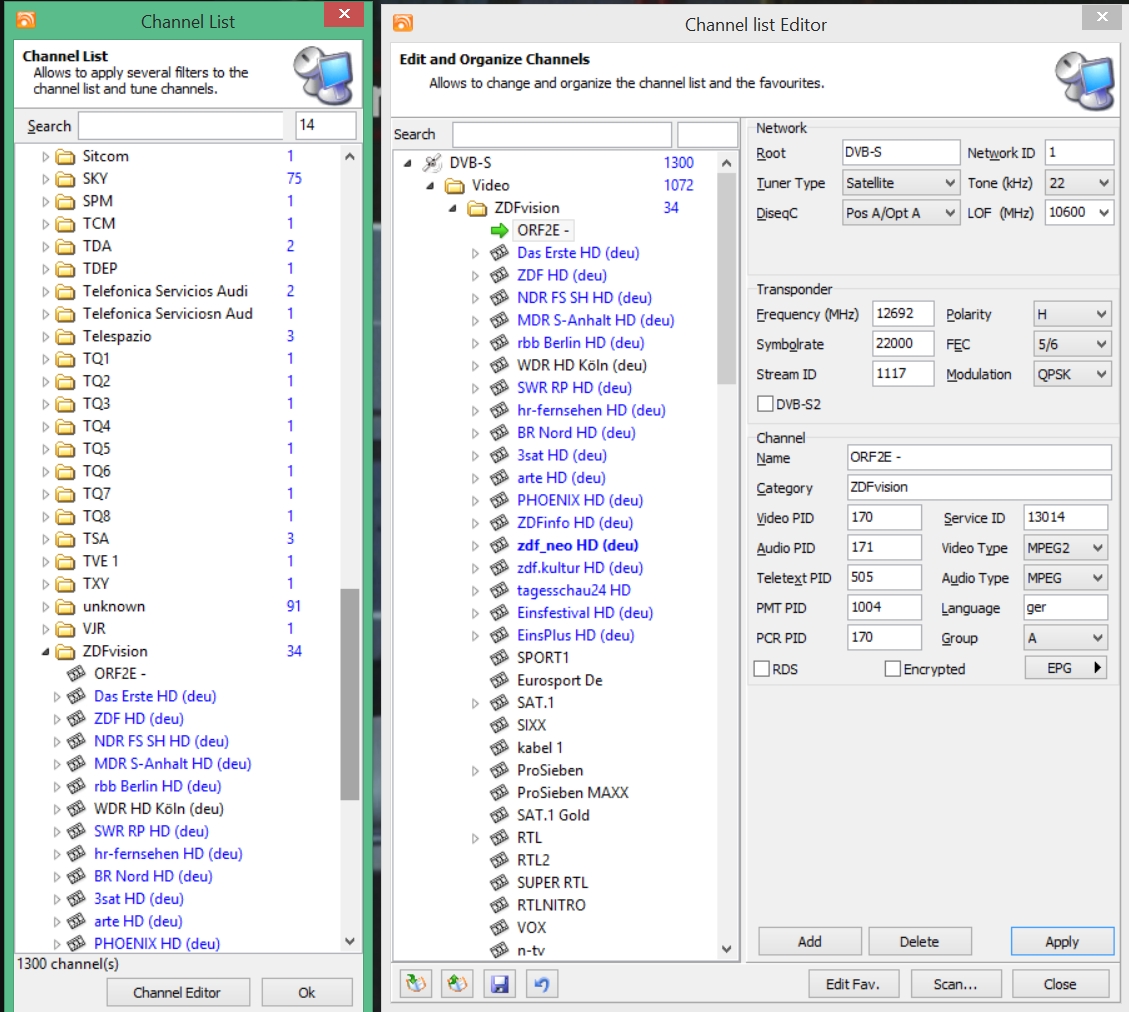This screenshot has height=1012, width=1129.
Task: Expand the RTL channel in the editor tree
Action: [x=476, y=838]
